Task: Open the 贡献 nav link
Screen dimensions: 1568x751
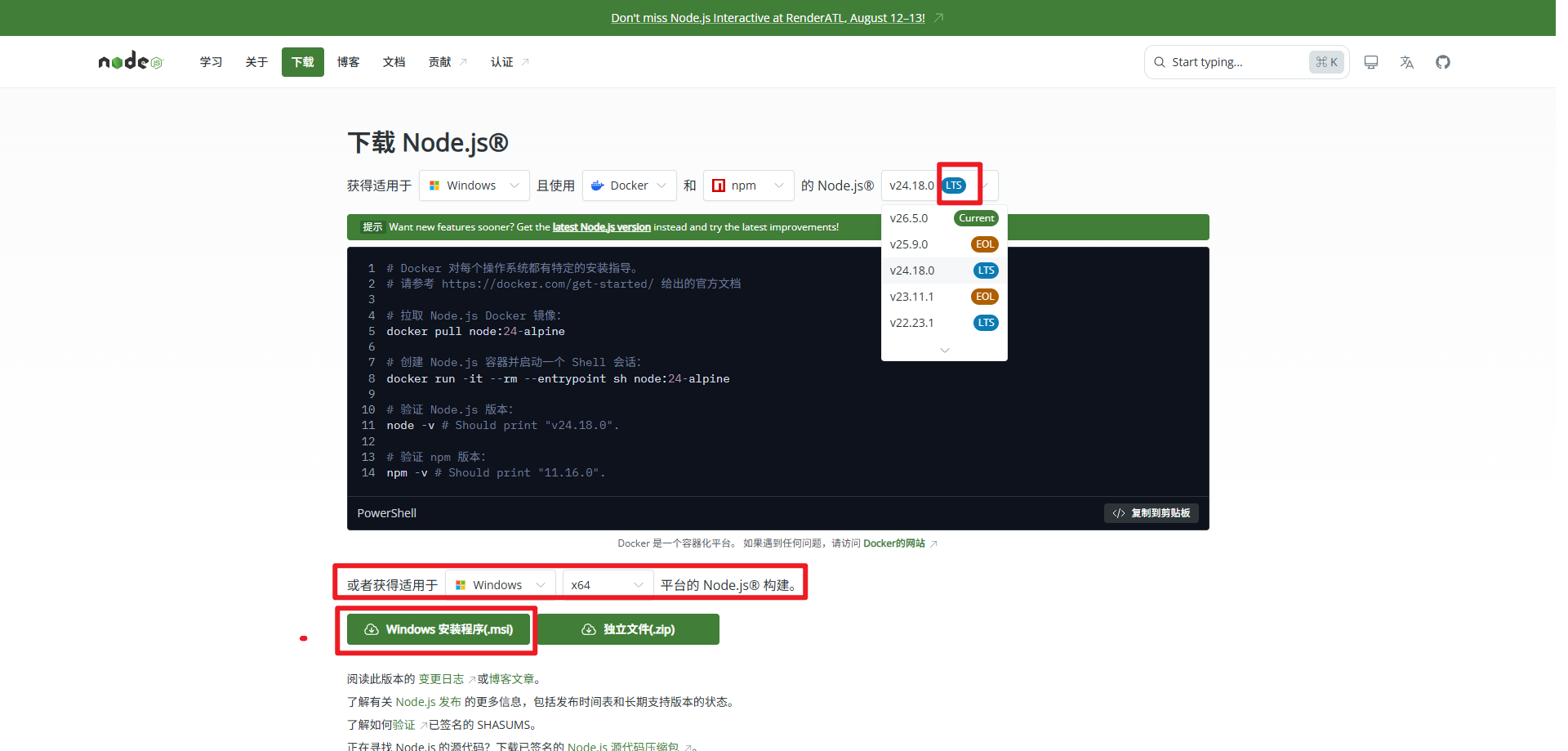Action: click(x=448, y=62)
